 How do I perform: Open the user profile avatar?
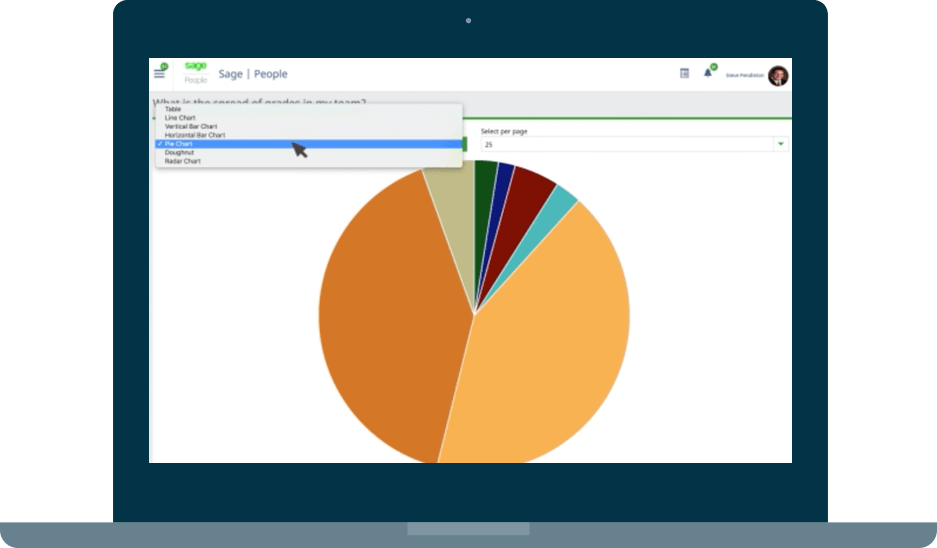(778, 76)
